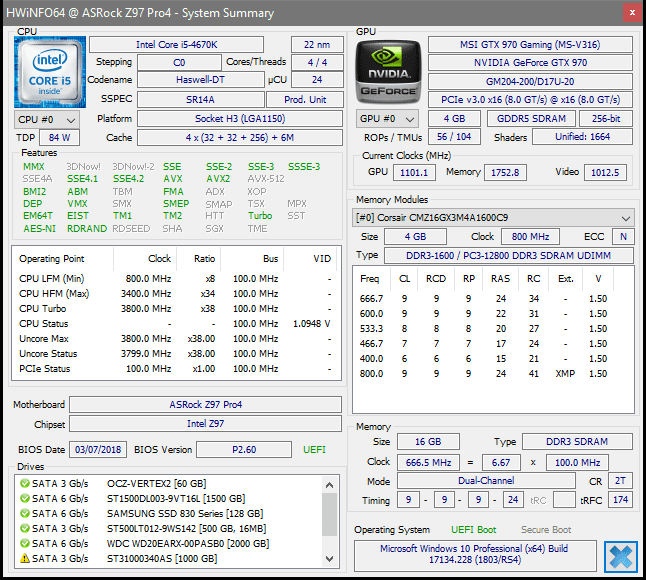Click the yellow warning icon beside ST31000340AS
This screenshot has height=580, width=646.
[x=24, y=558]
